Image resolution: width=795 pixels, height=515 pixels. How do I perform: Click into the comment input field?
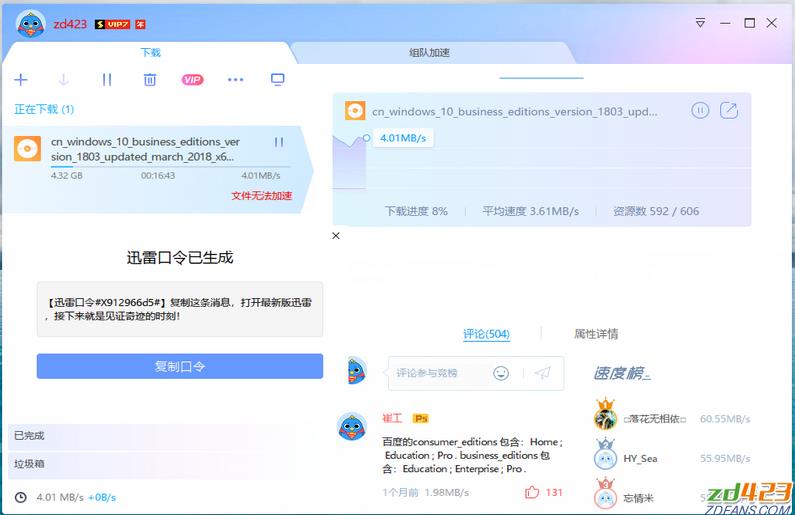click(439, 373)
